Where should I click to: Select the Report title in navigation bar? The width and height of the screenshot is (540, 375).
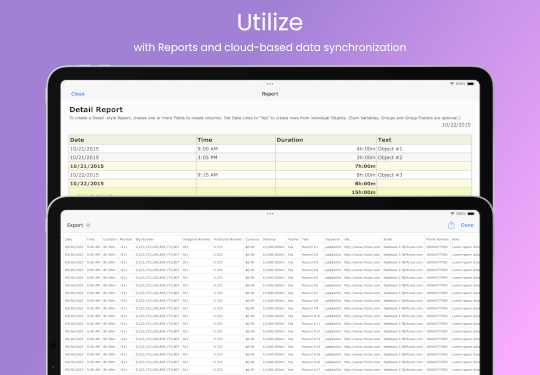pos(270,94)
